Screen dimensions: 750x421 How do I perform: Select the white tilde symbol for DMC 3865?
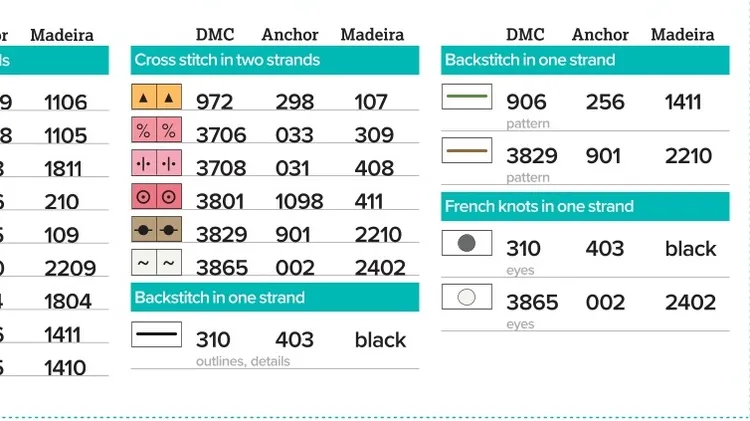pos(156,263)
